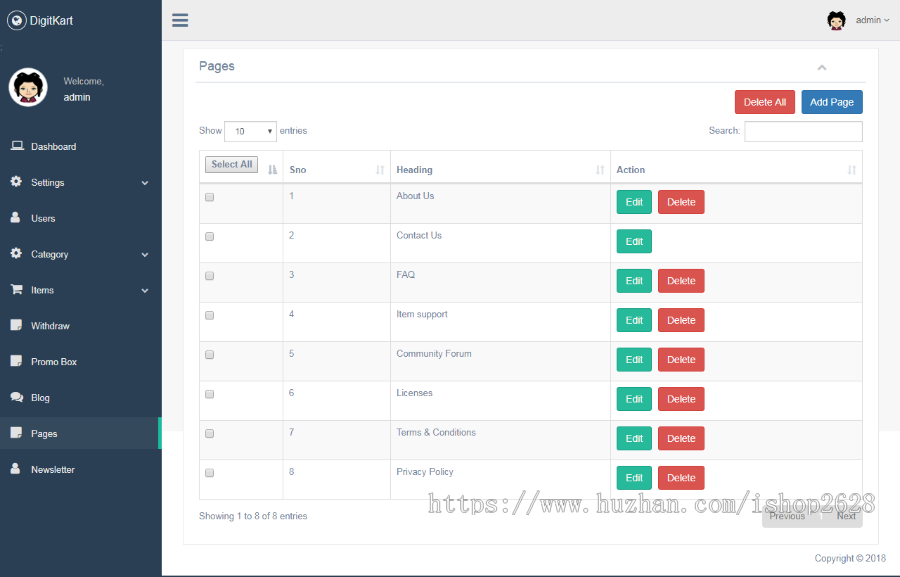Screen dimensions: 900x577
Task: Sort by the Sno column arrows
Action: 380,170
